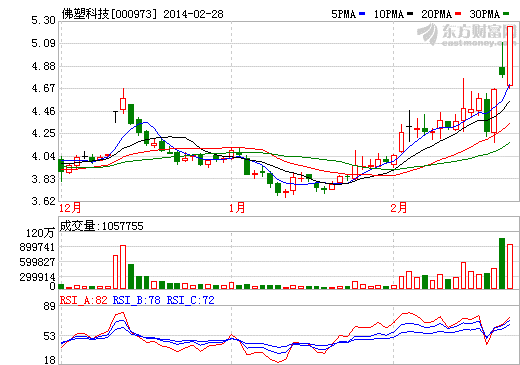The height and width of the screenshot is (365, 520).
Task: Click the last red candlestick near 5.30
Action: point(510,56)
